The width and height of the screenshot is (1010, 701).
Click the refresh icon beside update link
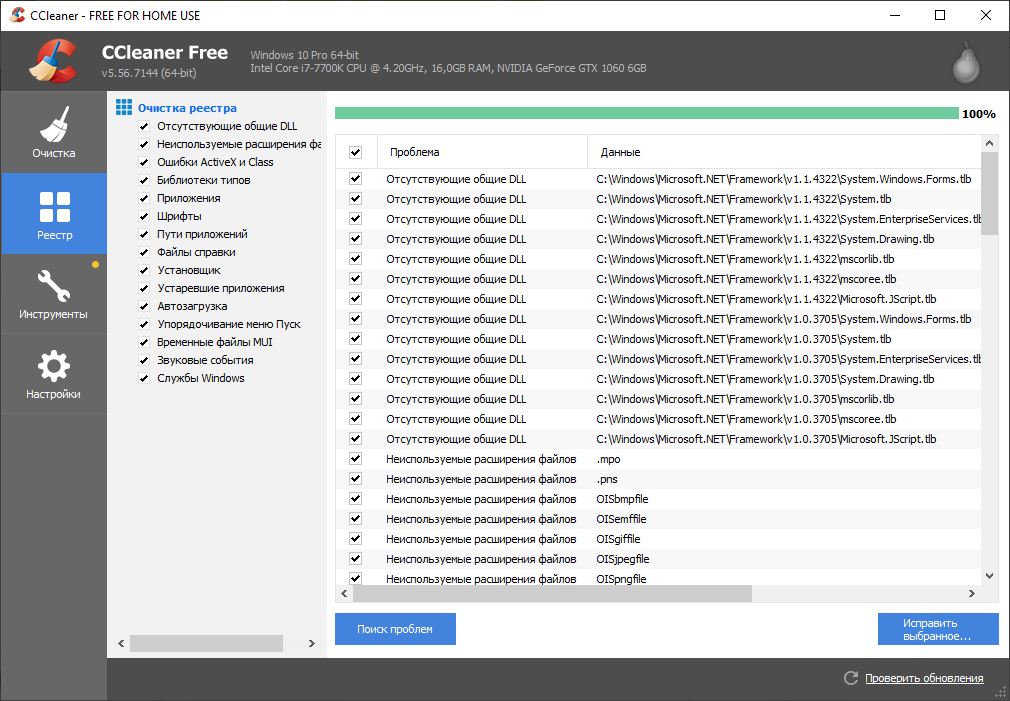click(851, 678)
